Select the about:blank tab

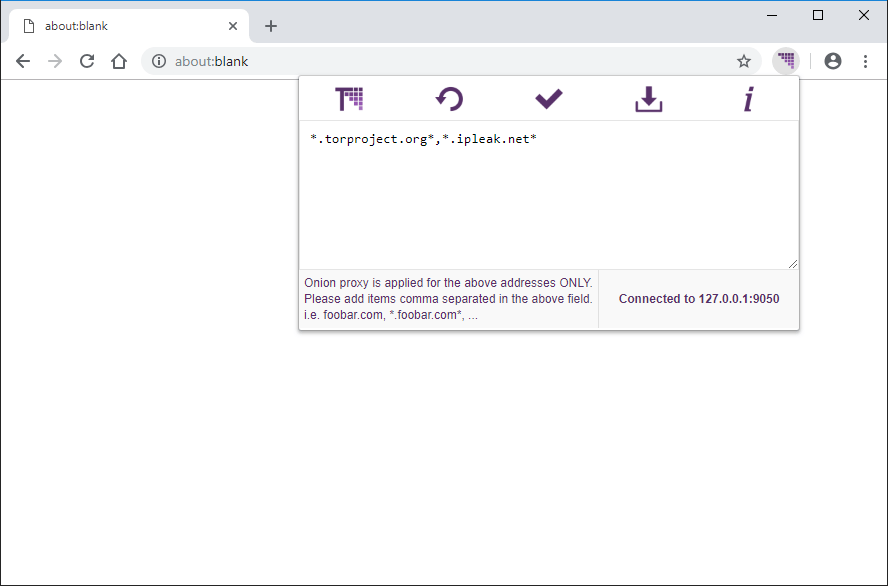(x=129, y=26)
